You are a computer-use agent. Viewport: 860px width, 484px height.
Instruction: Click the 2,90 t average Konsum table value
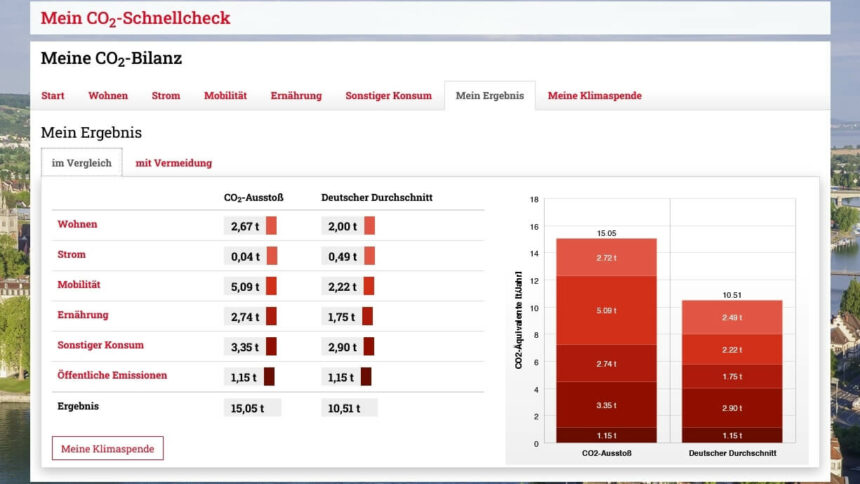(342, 347)
